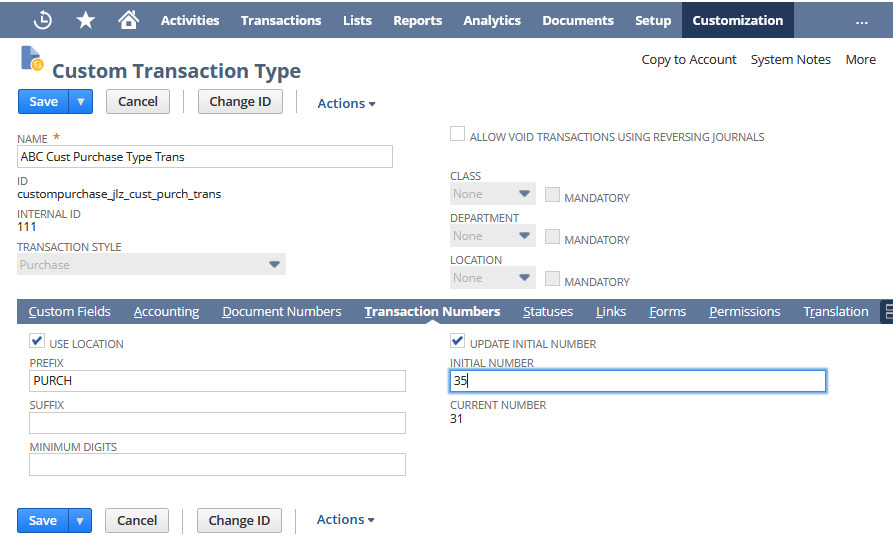Open the Analytics menu
Viewport: 893px width, 539px height.
[x=492, y=21]
